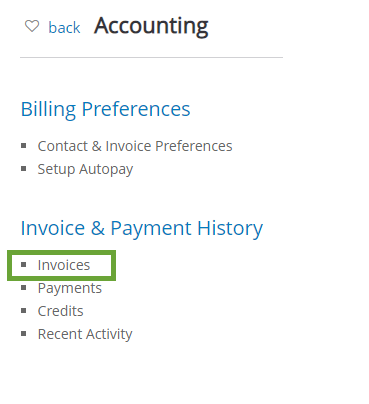Open the Credits page

tap(60, 311)
